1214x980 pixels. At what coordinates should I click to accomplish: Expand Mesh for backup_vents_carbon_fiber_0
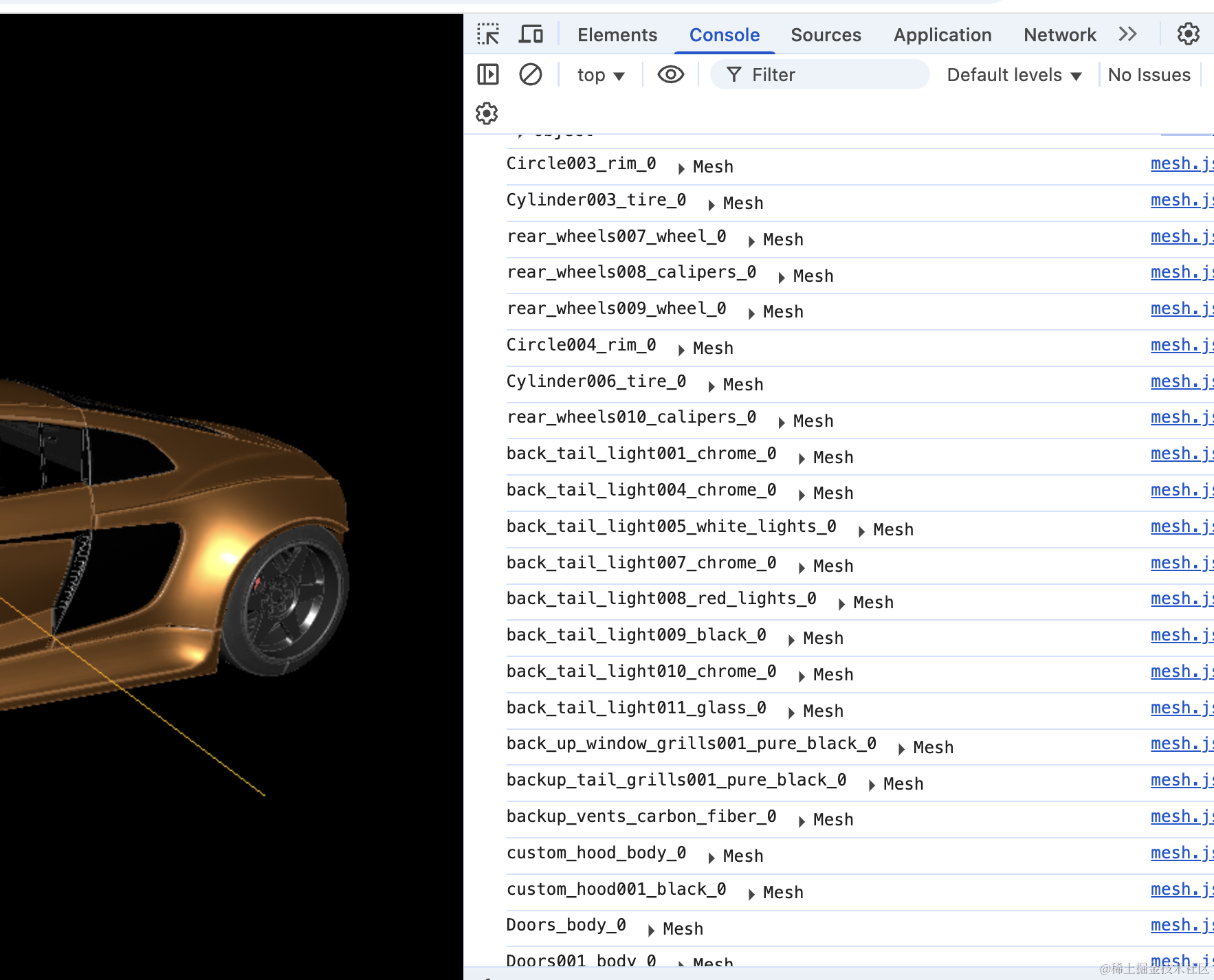coord(802,821)
